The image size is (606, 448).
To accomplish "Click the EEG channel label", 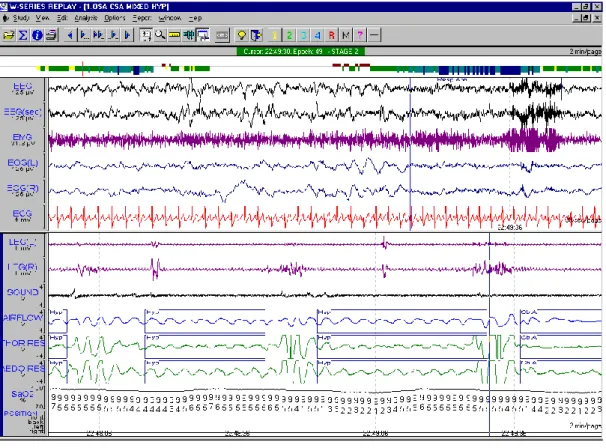I will [22, 89].
